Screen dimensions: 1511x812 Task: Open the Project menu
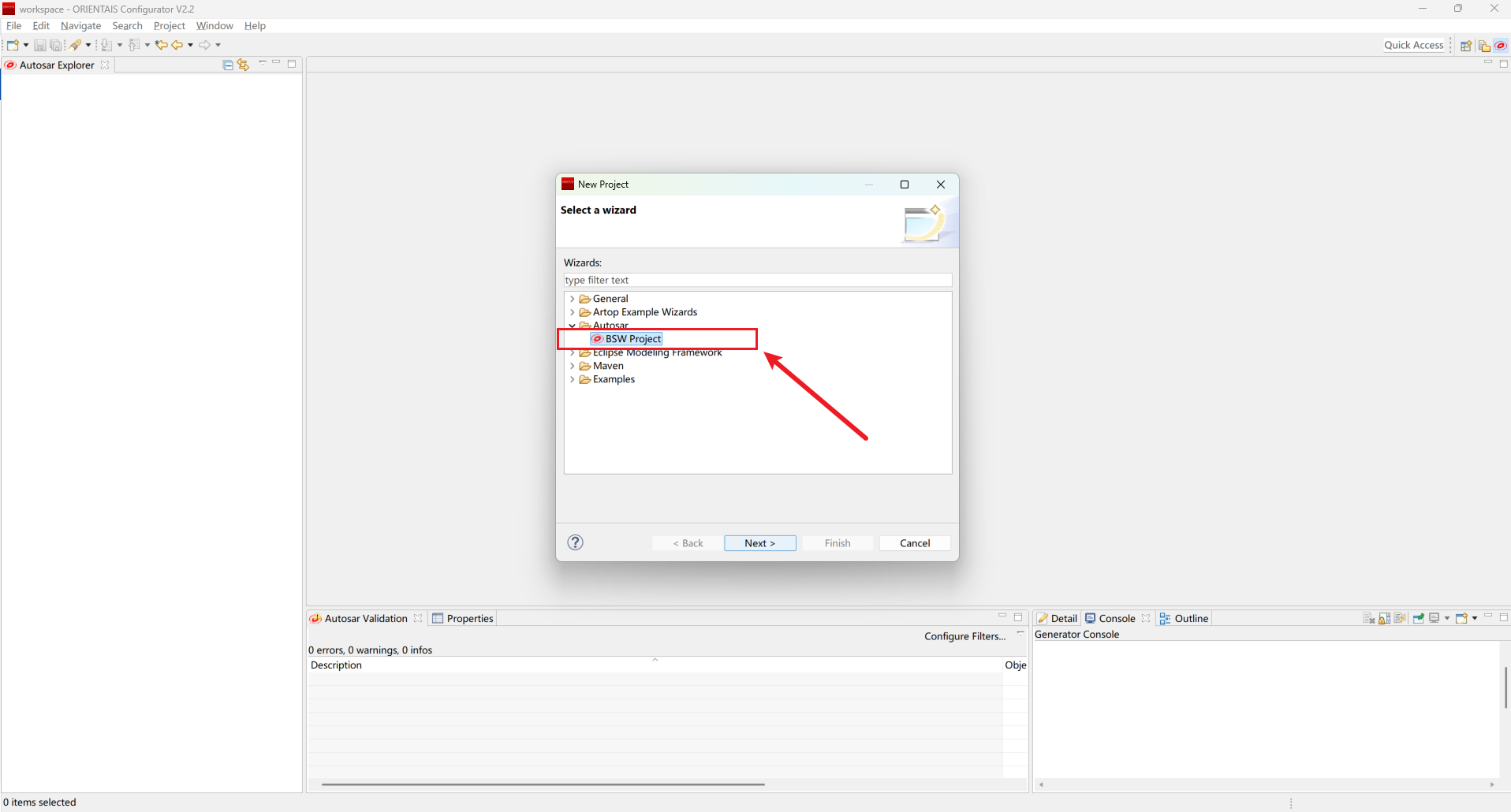pyautogui.click(x=169, y=26)
